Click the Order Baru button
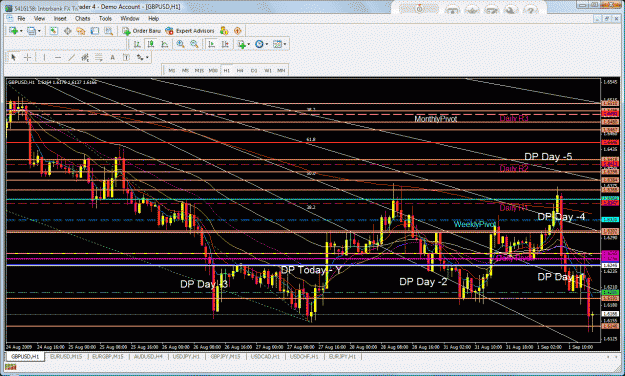Viewport: 625px width, 376px height. click(x=142, y=31)
